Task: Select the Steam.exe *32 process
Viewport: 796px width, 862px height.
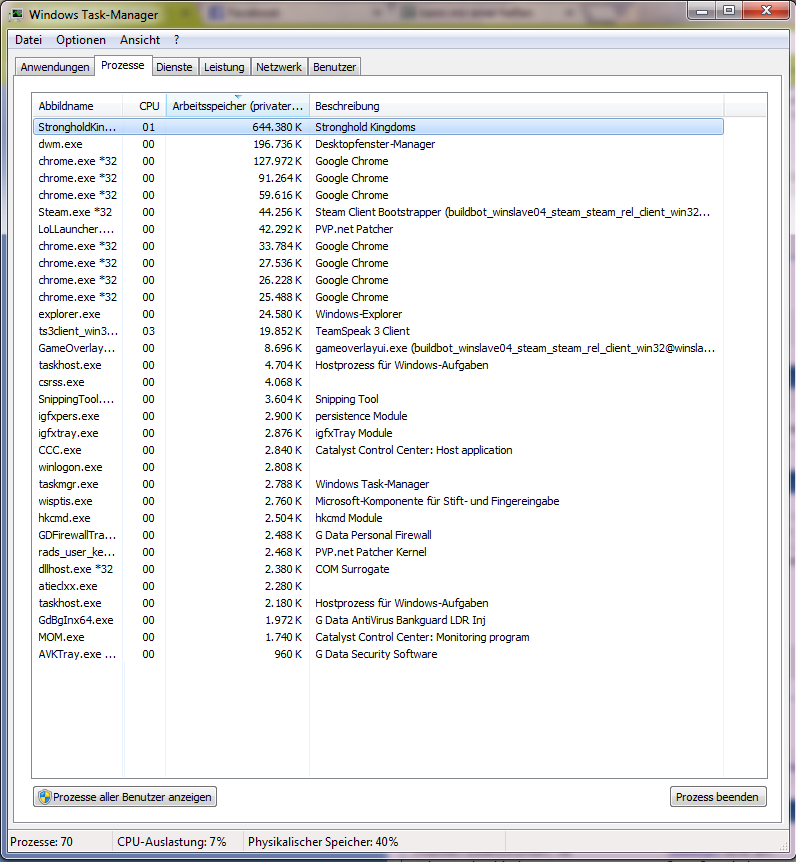Action: tap(378, 212)
